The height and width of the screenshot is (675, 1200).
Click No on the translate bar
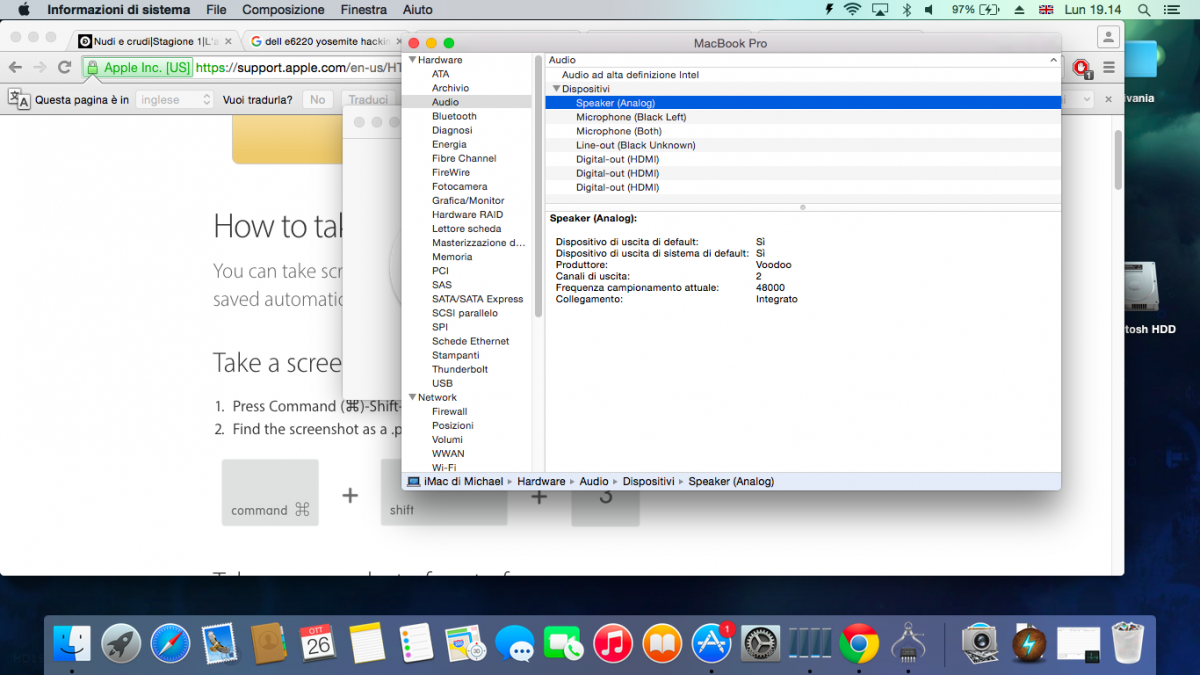(x=317, y=100)
